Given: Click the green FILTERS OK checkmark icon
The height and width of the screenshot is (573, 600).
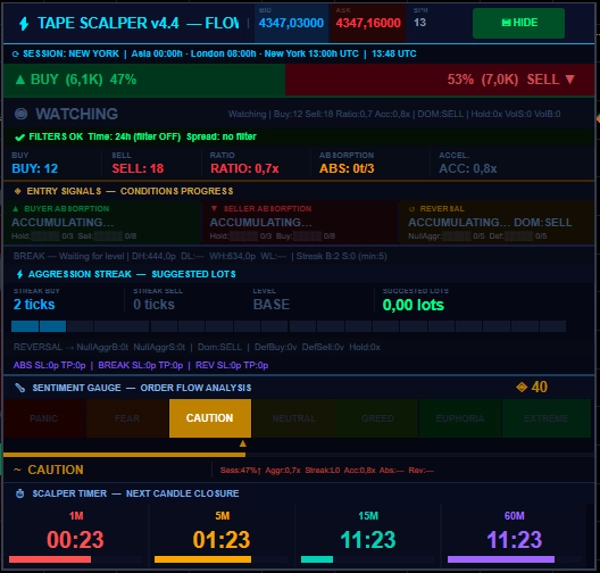Looking at the screenshot, I should 20,137.
